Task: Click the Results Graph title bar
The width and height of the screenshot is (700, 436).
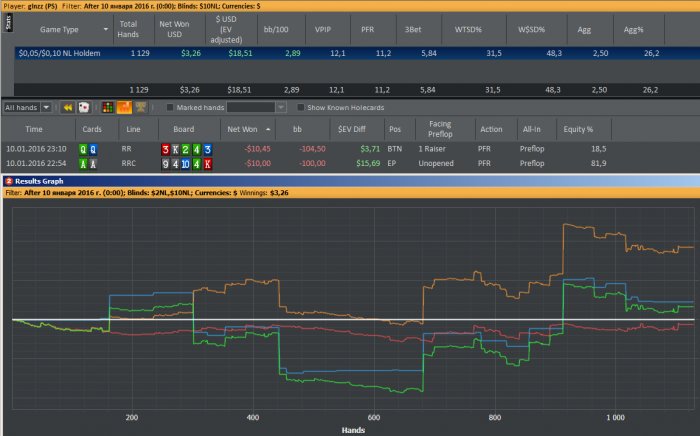Action: click(351, 181)
